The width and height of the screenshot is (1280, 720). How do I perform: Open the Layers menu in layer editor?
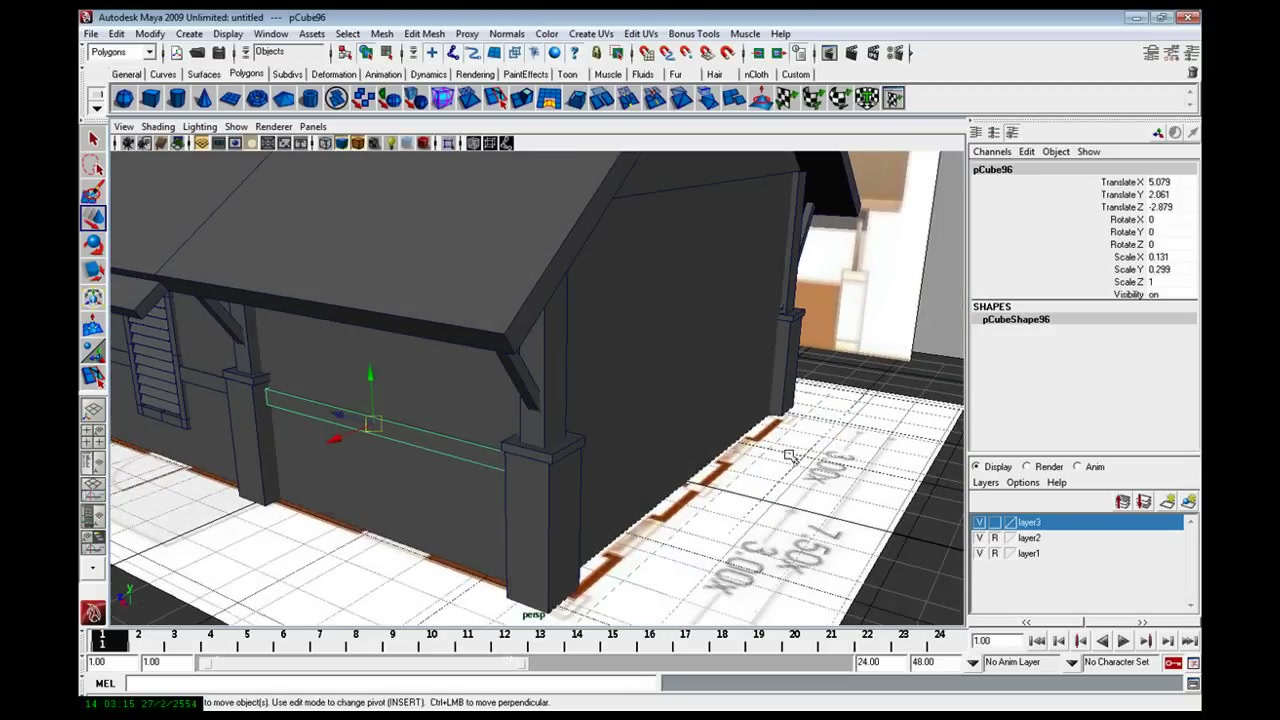(x=985, y=483)
